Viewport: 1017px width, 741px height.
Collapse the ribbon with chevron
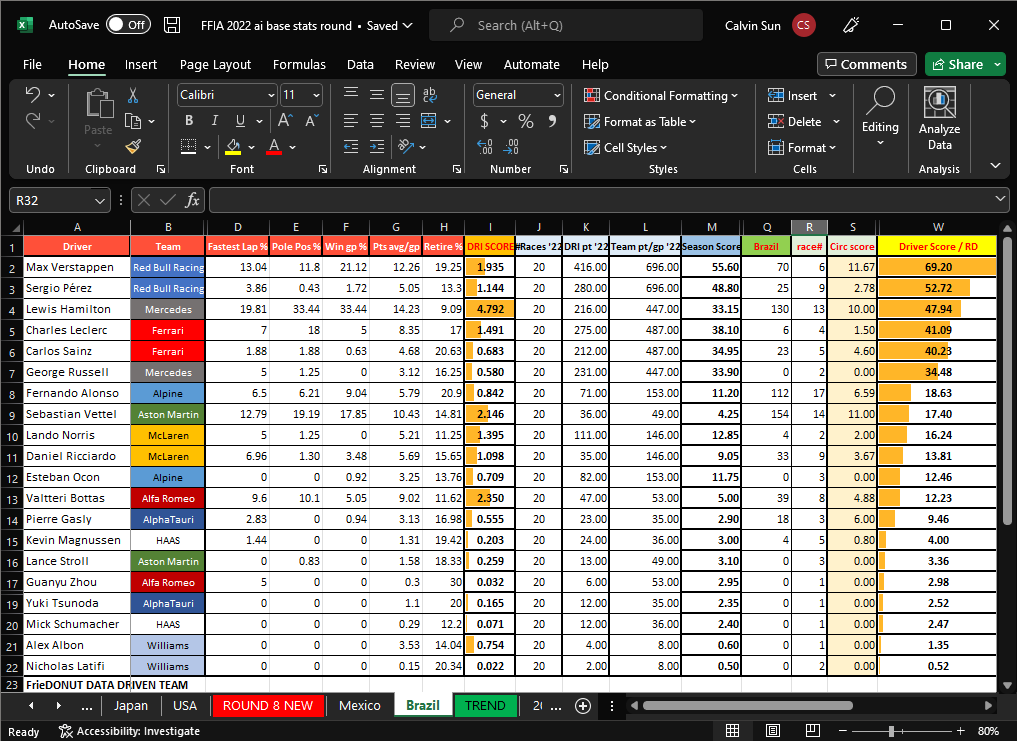[x=996, y=166]
